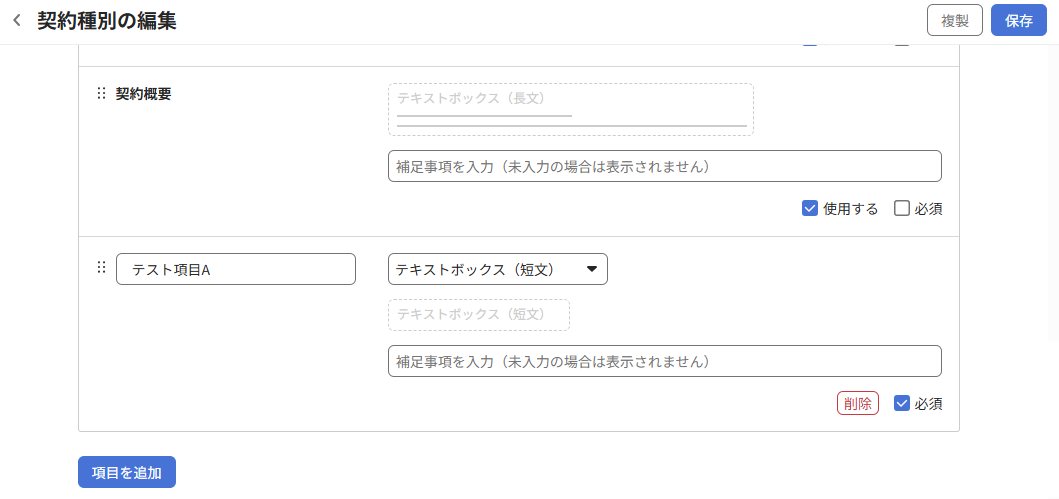Delete テスト項目A using the 削除 button
Viewport: 1059px width, 499px height.
click(858, 404)
